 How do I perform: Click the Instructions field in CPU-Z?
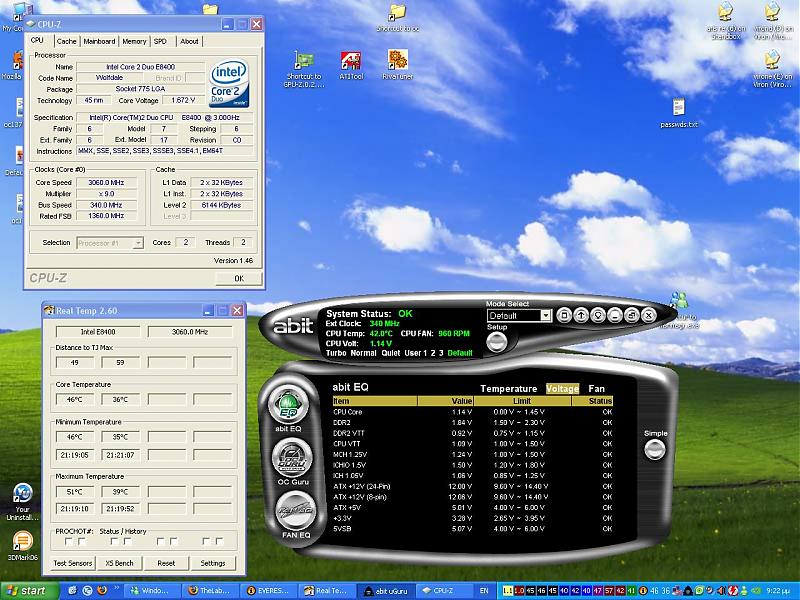(x=165, y=151)
